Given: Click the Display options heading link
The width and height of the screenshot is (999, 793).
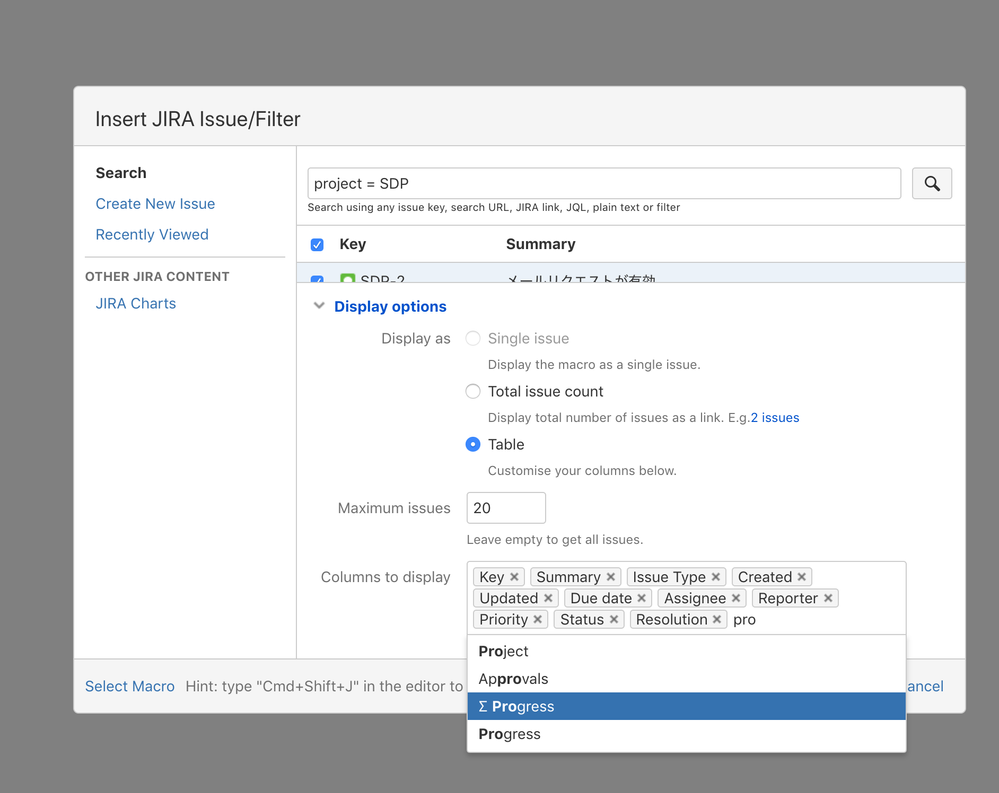Looking at the screenshot, I should pyautogui.click(x=391, y=306).
